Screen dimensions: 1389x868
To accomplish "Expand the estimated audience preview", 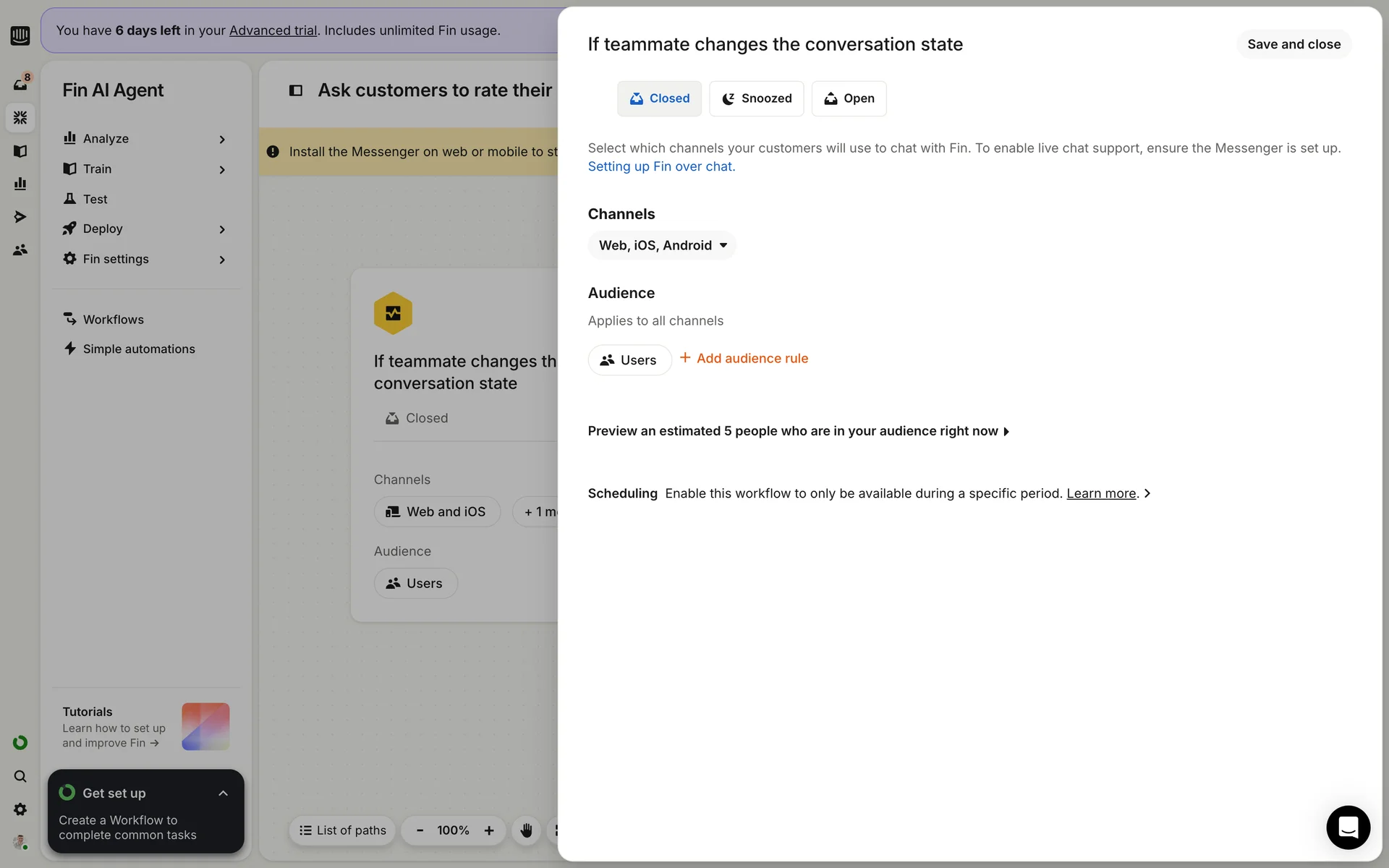I will 798,431.
